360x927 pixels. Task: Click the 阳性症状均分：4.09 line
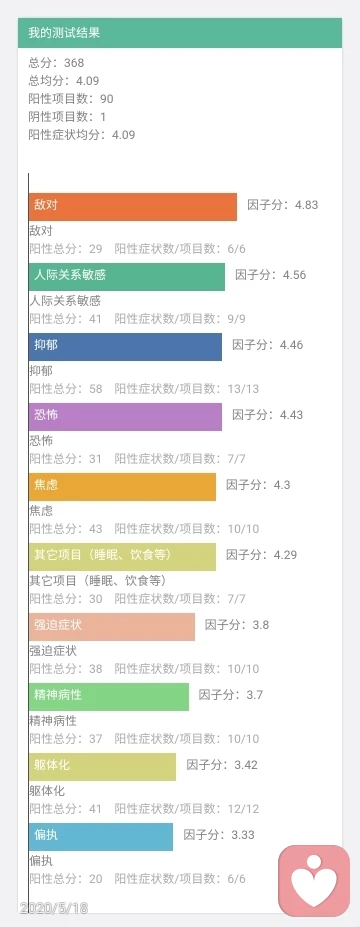[x=82, y=135]
